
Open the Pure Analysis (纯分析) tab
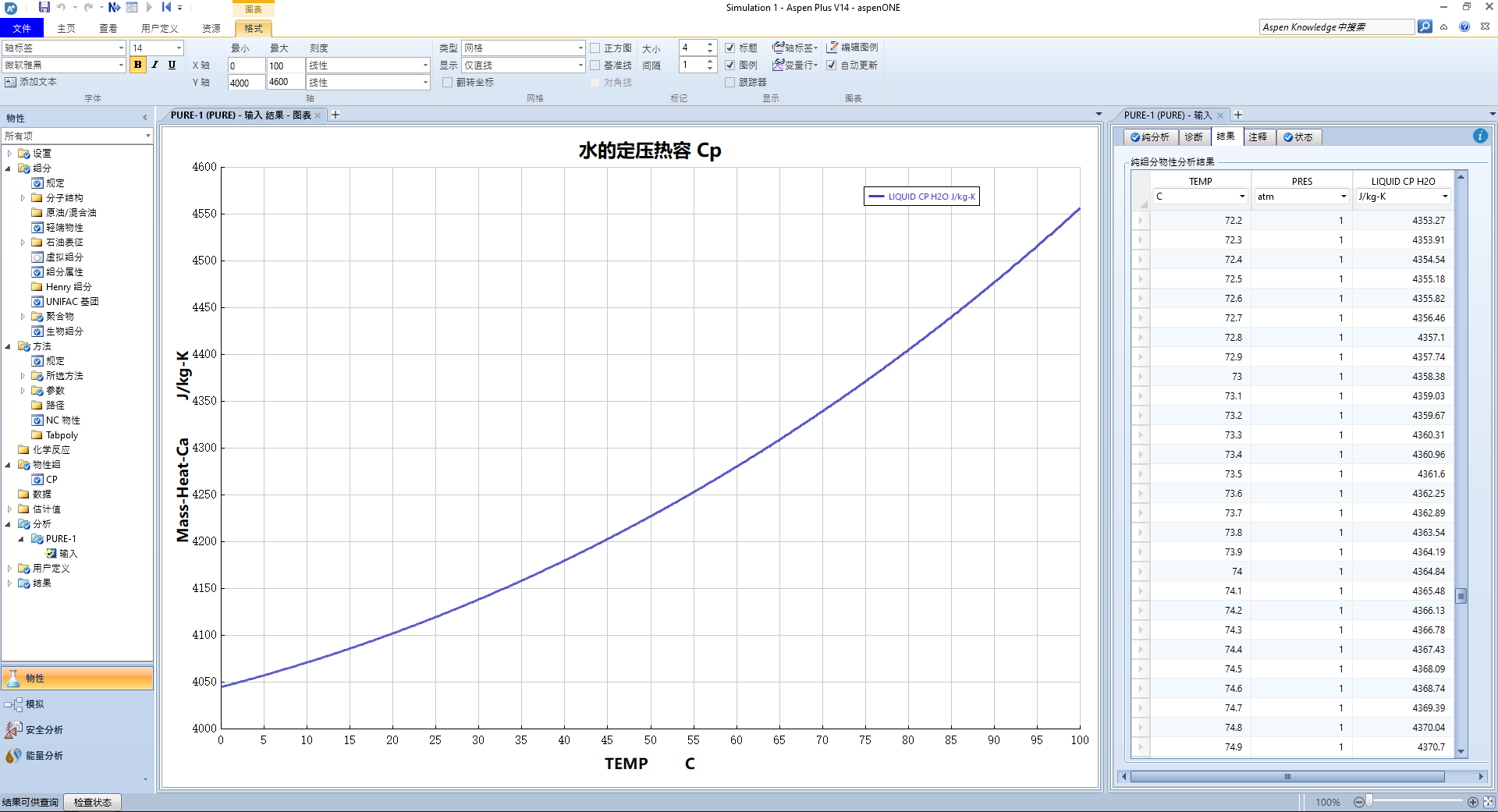pos(1151,137)
